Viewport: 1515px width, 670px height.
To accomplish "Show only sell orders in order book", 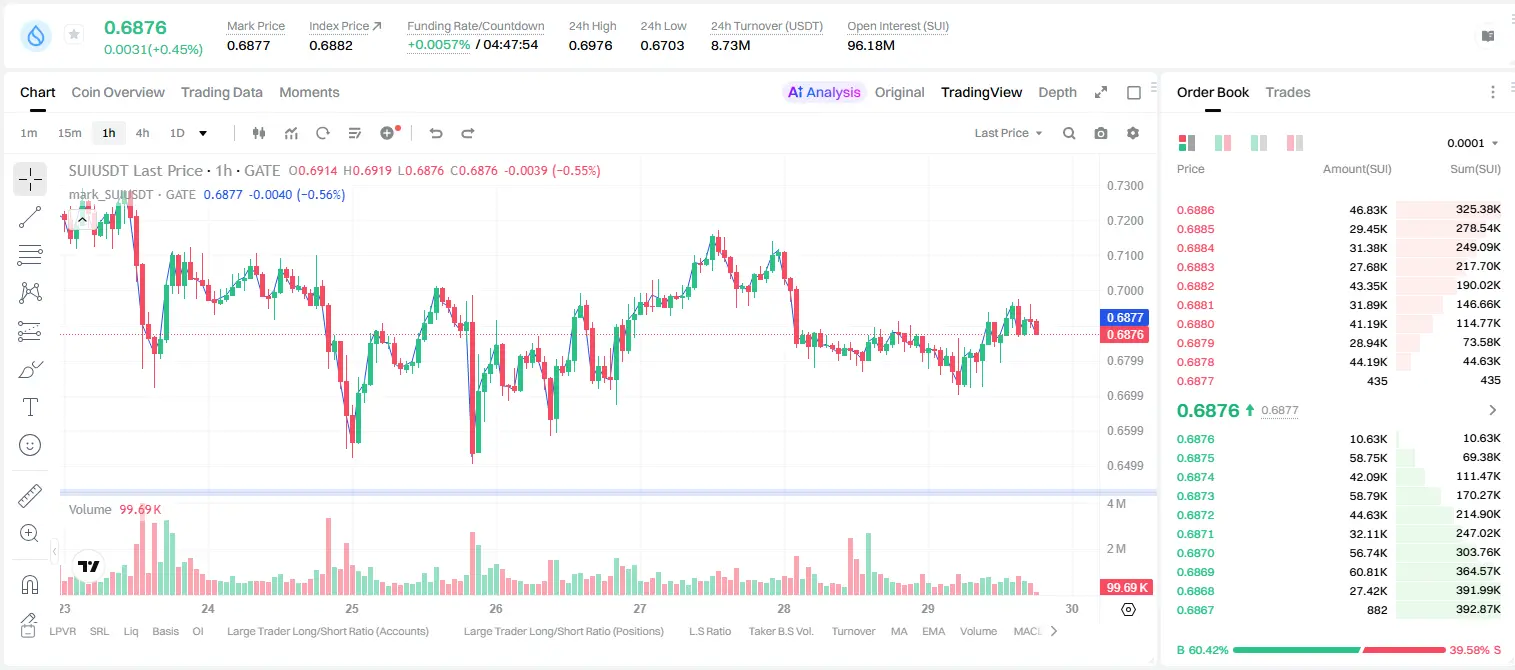I will pos(1294,143).
